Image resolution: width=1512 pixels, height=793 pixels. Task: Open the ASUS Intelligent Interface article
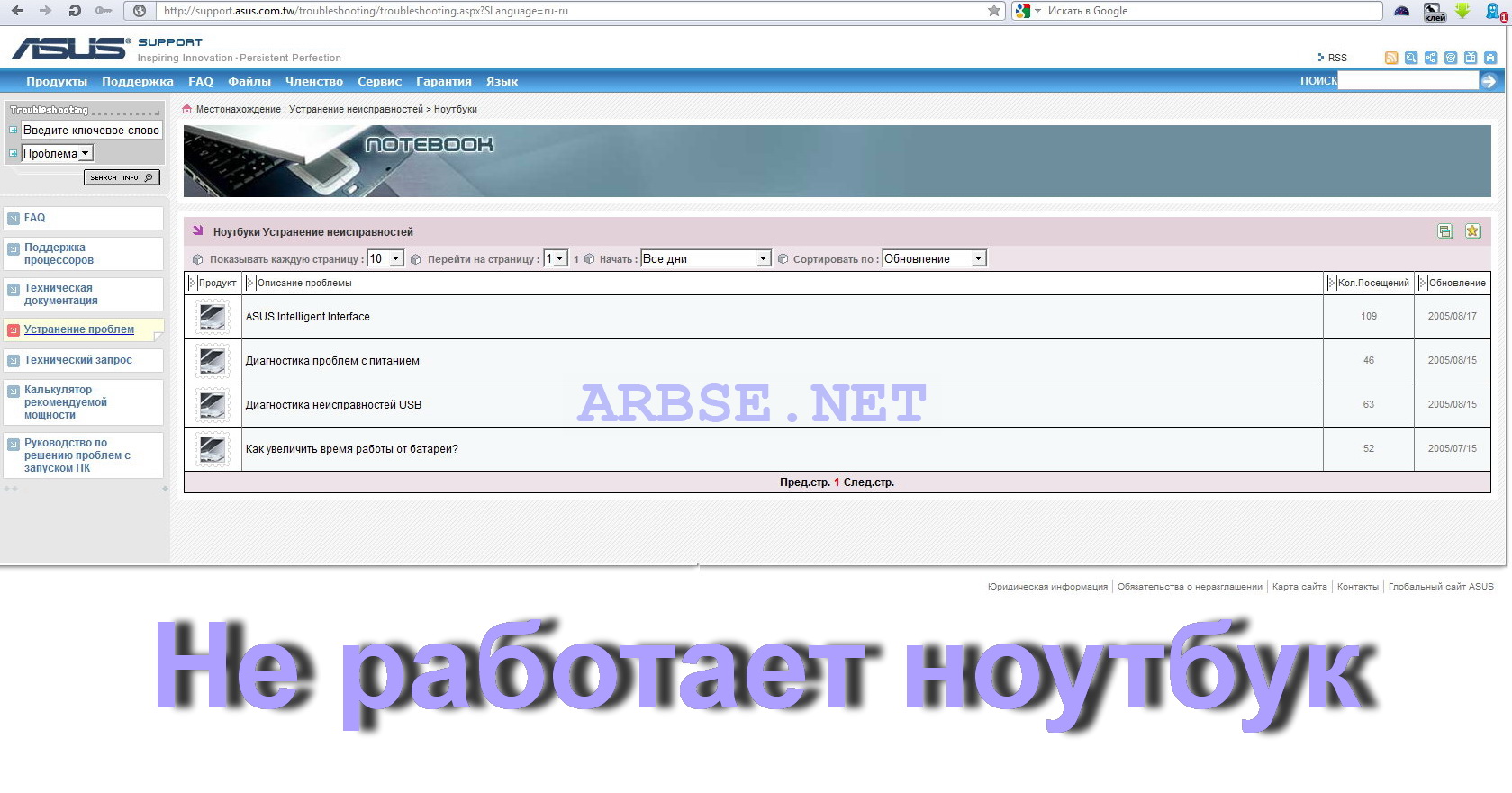pyautogui.click(x=308, y=317)
